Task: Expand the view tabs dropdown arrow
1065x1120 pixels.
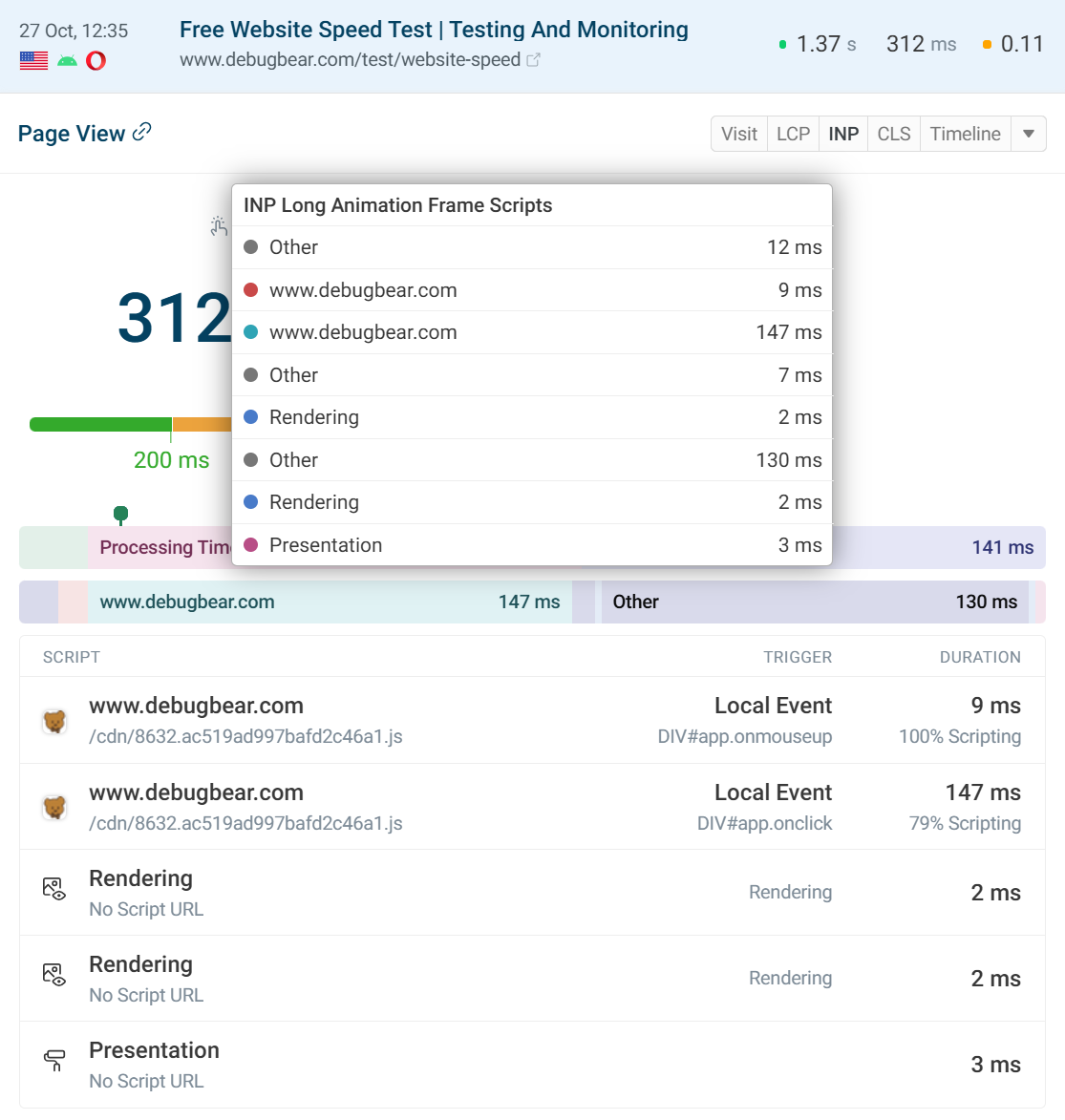Action: coord(1029,134)
